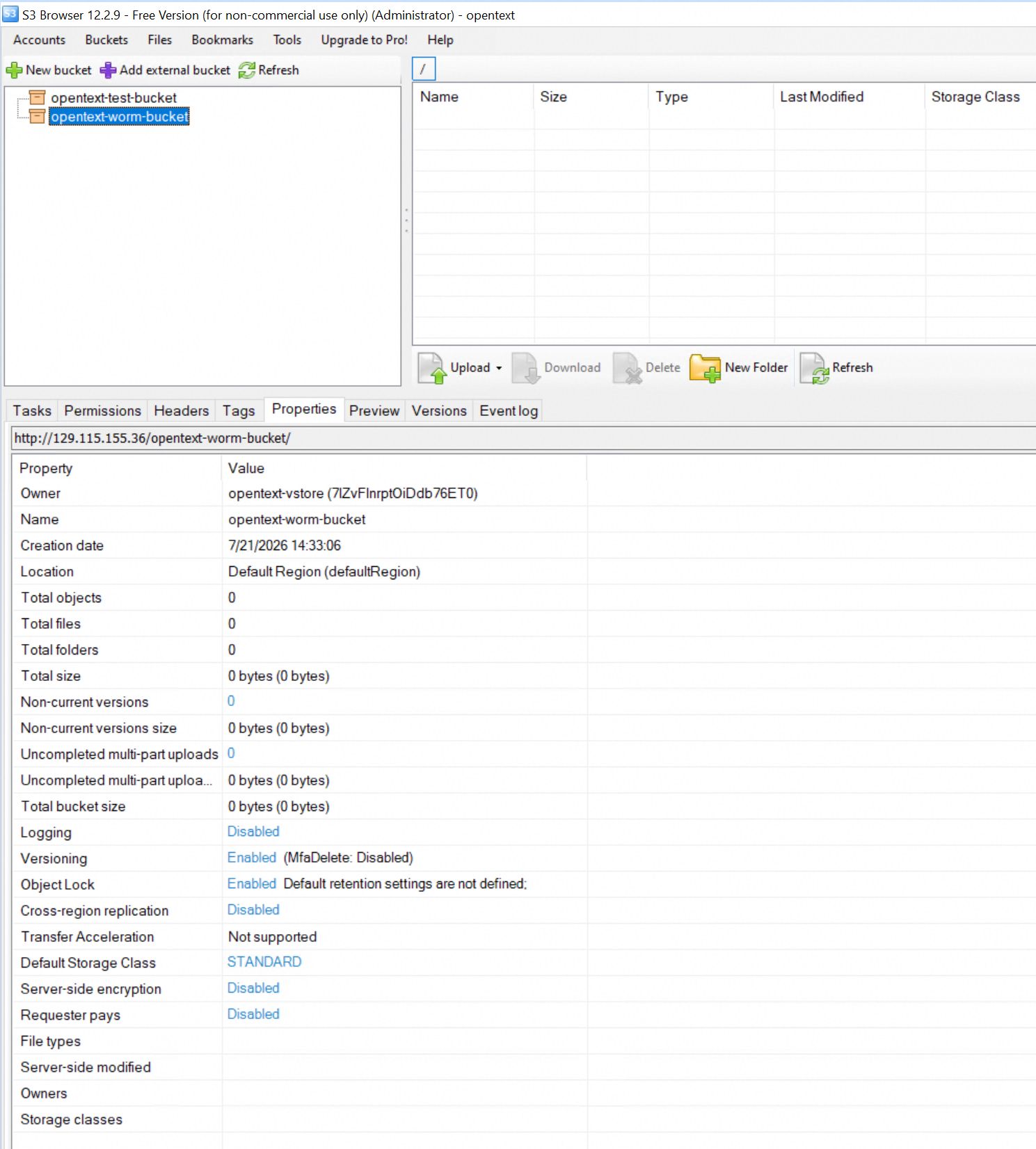Click the Logging Disabled link

click(253, 832)
